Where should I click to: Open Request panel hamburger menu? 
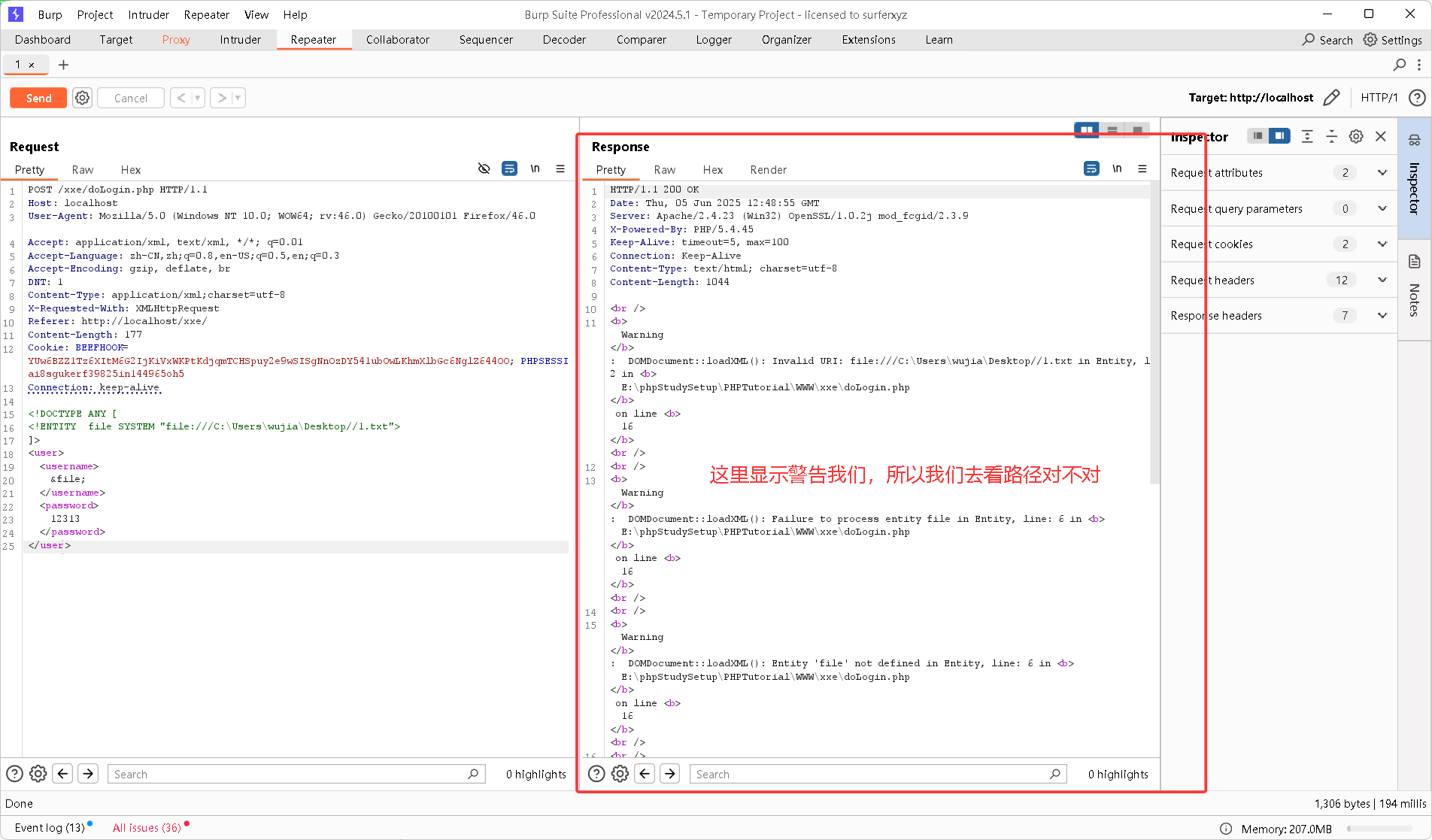pos(560,168)
